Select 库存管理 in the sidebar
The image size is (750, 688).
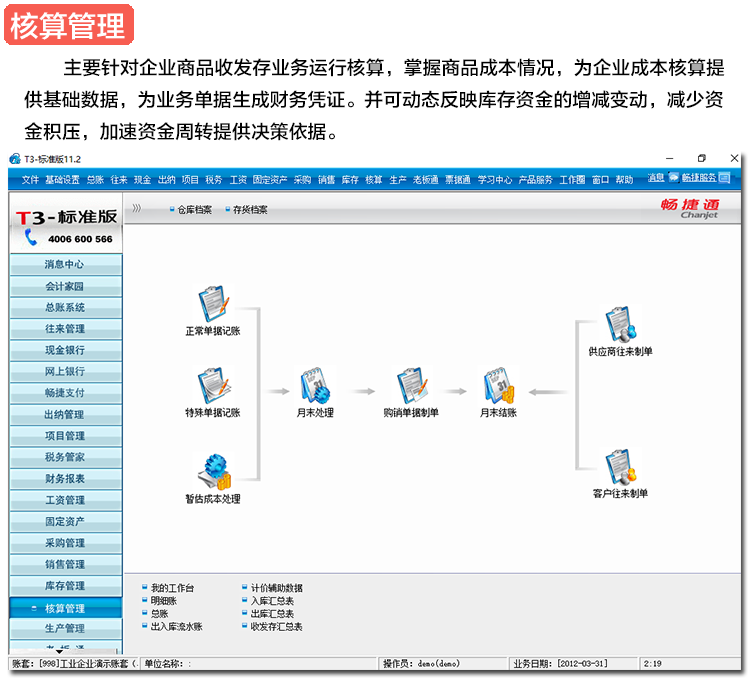pyautogui.click(x=65, y=586)
